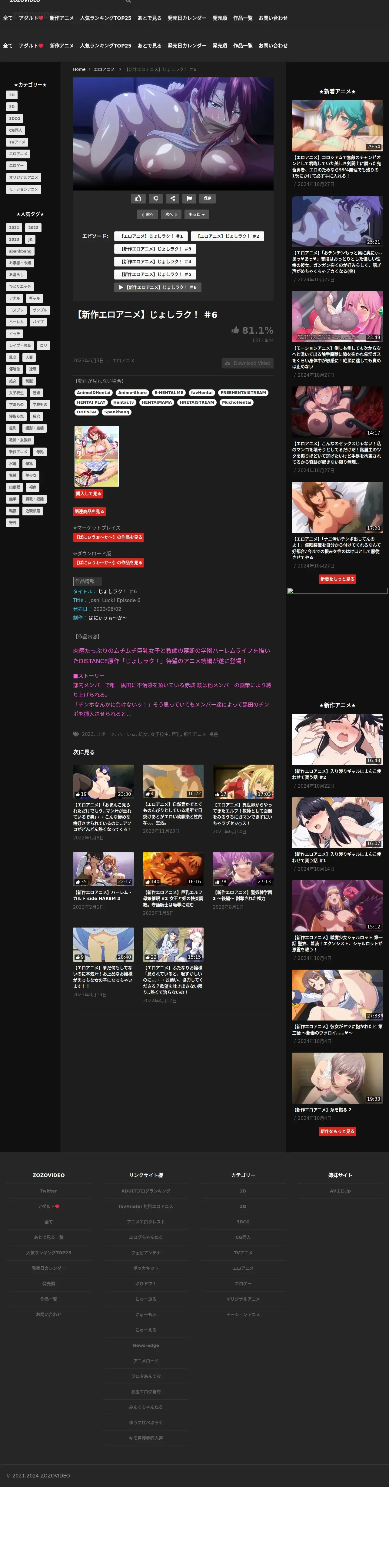This screenshot has height=1568, width=389.
Task: Open ポッカキット footer link
Action: pos(146,1269)
